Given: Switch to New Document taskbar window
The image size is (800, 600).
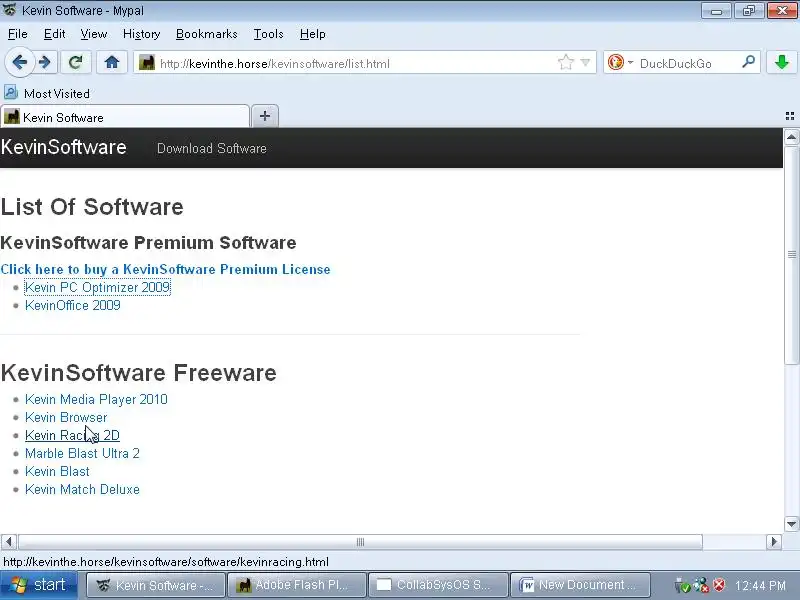Looking at the screenshot, I should [580, 585].
